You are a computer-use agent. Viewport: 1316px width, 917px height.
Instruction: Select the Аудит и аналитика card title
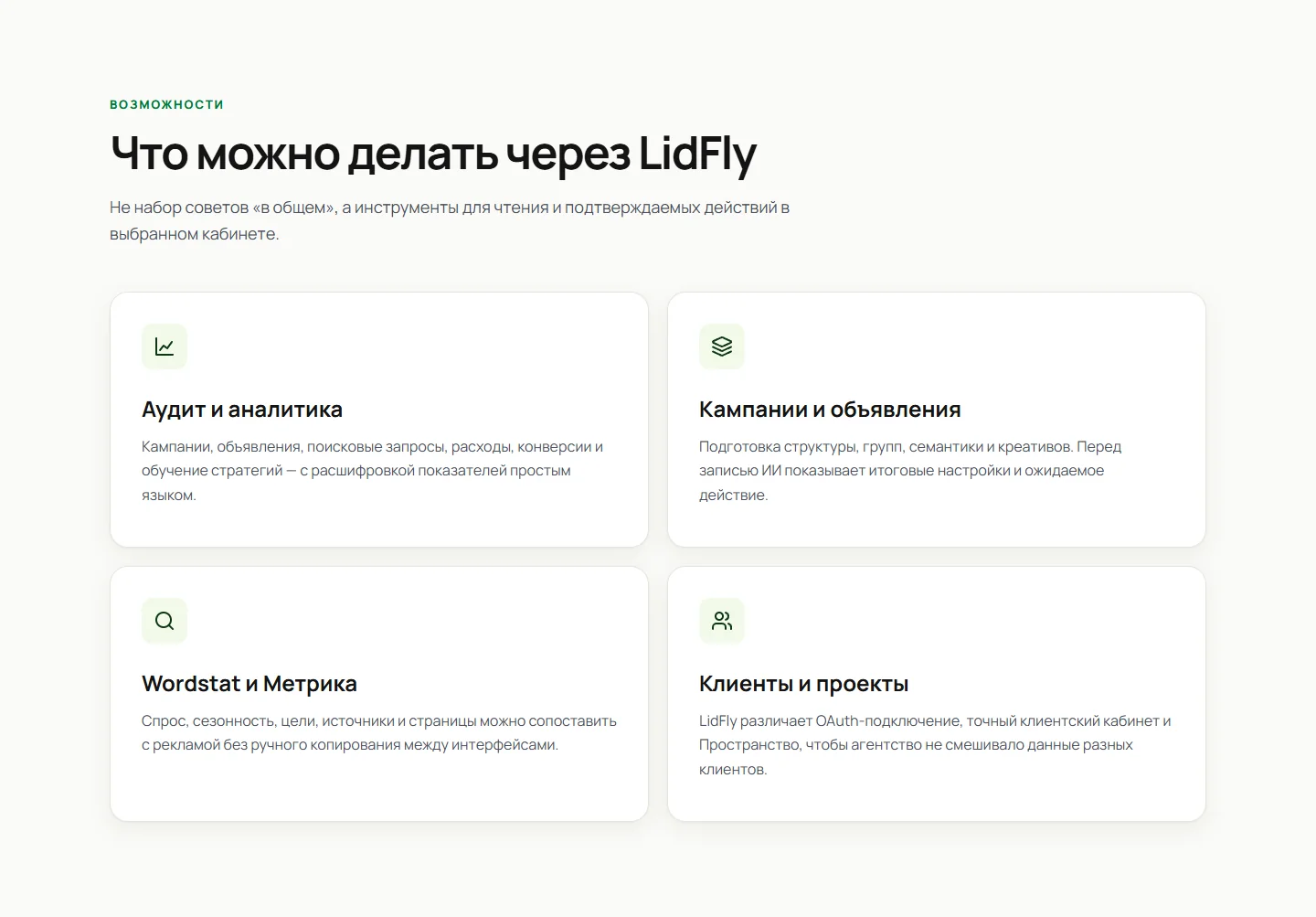[242, 410]
